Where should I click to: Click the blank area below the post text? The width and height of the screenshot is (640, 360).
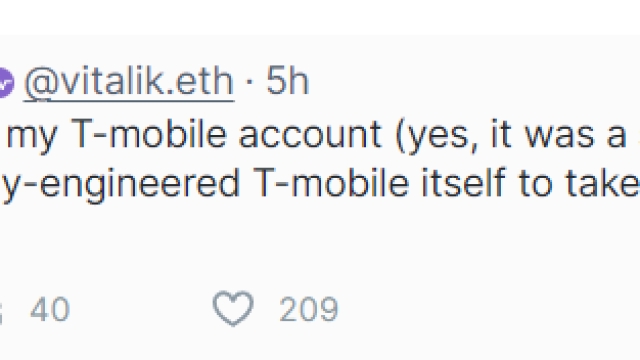pos(320,245)
